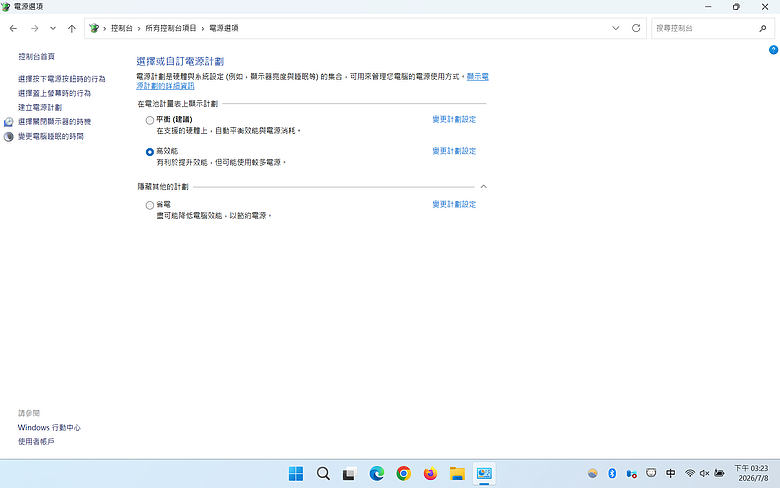
Task: Open 使用者帳戶 link
Action: (36, 441)
